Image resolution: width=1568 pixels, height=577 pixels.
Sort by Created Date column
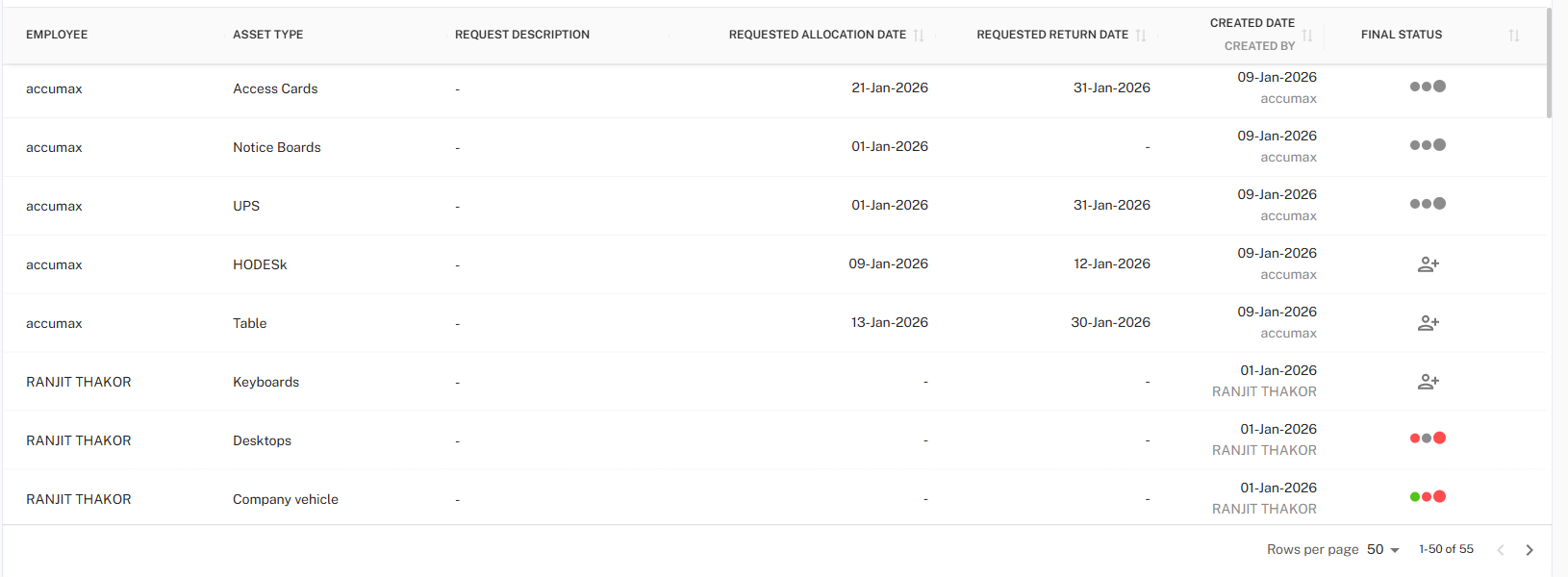pyautogui.click(x=1307, y=36)
